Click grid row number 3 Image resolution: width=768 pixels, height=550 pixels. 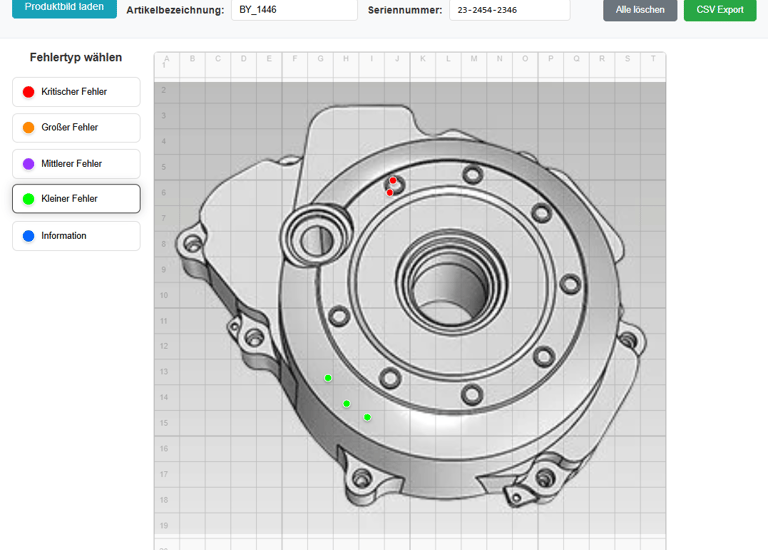[x=164, y=116]
